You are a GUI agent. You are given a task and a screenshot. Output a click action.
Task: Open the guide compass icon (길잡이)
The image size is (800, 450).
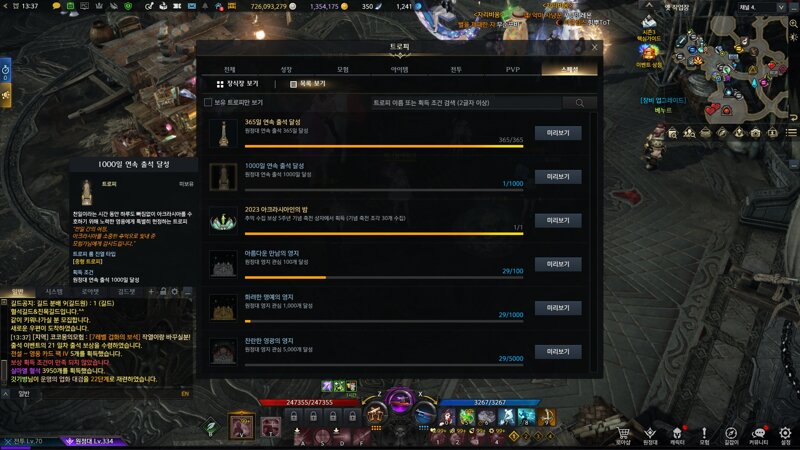pos(731,435)
